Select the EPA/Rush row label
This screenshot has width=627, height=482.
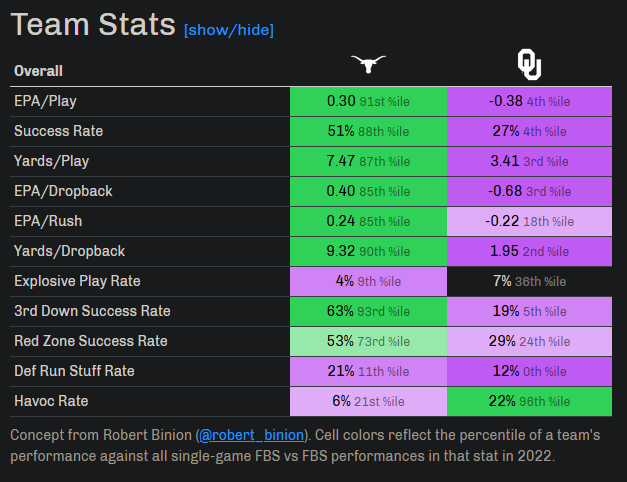click(x=48, y=221)
